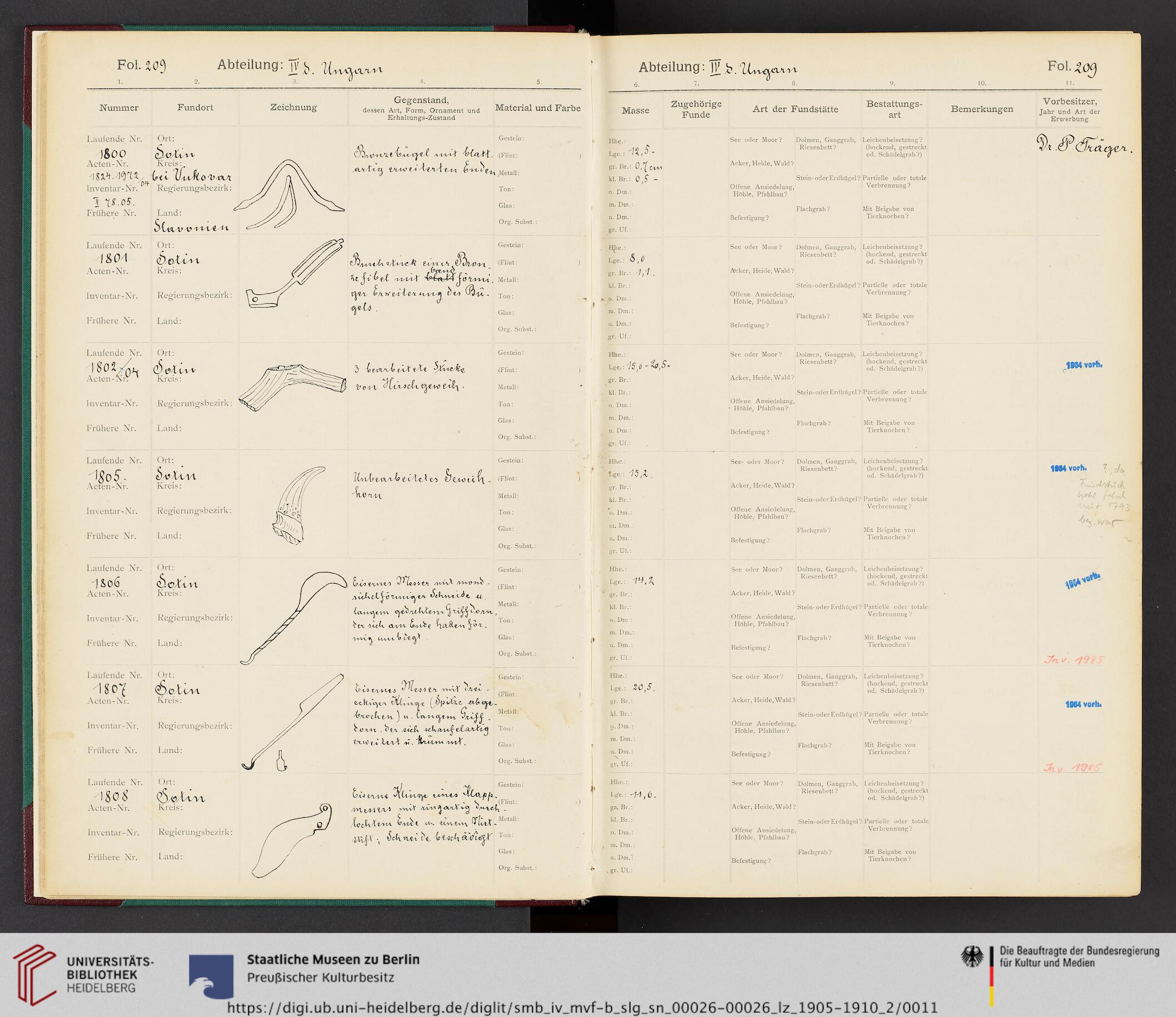Click handwritten entry number 1807
The height and width of the screenshot is (1017, 1176).
pos(111,690)
